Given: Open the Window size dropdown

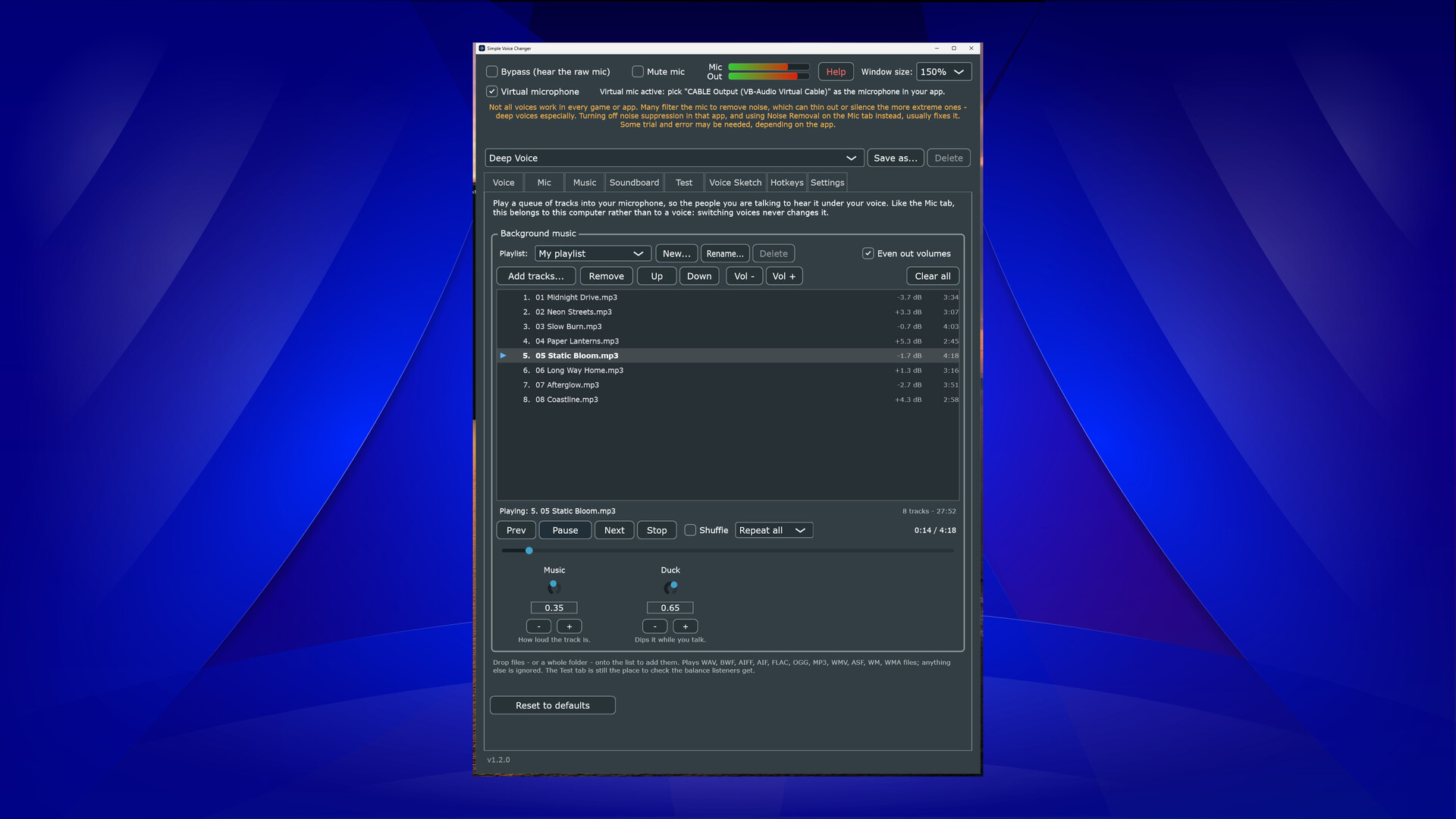Looking at the screenshot, I should [x=943, y=72].
